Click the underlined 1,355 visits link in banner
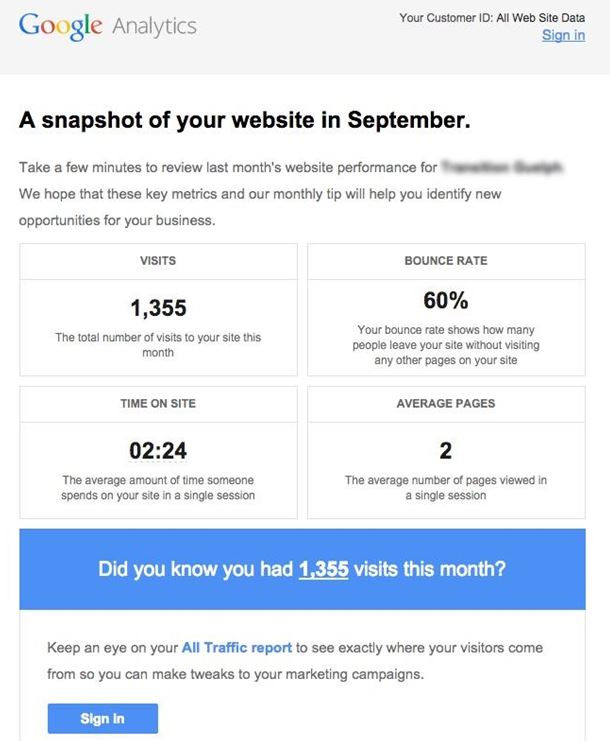 tap(324, 569)
